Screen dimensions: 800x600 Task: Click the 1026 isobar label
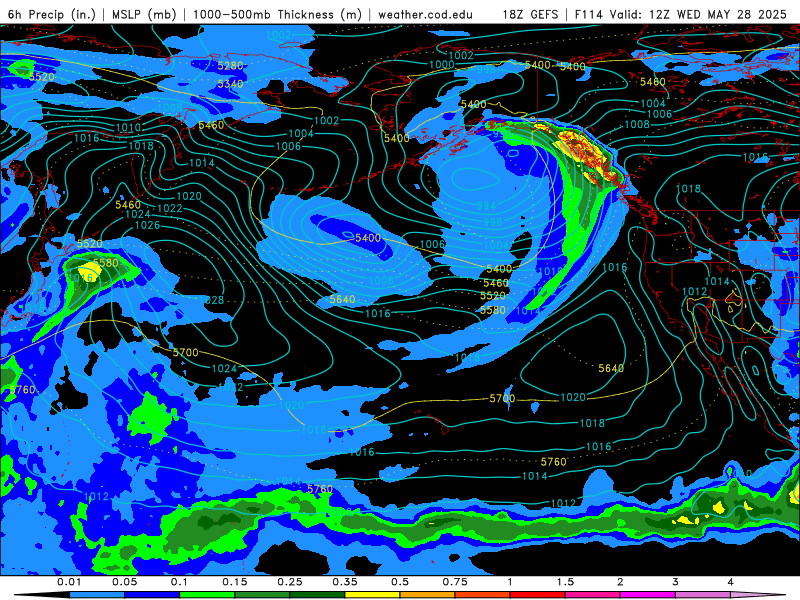147,225
